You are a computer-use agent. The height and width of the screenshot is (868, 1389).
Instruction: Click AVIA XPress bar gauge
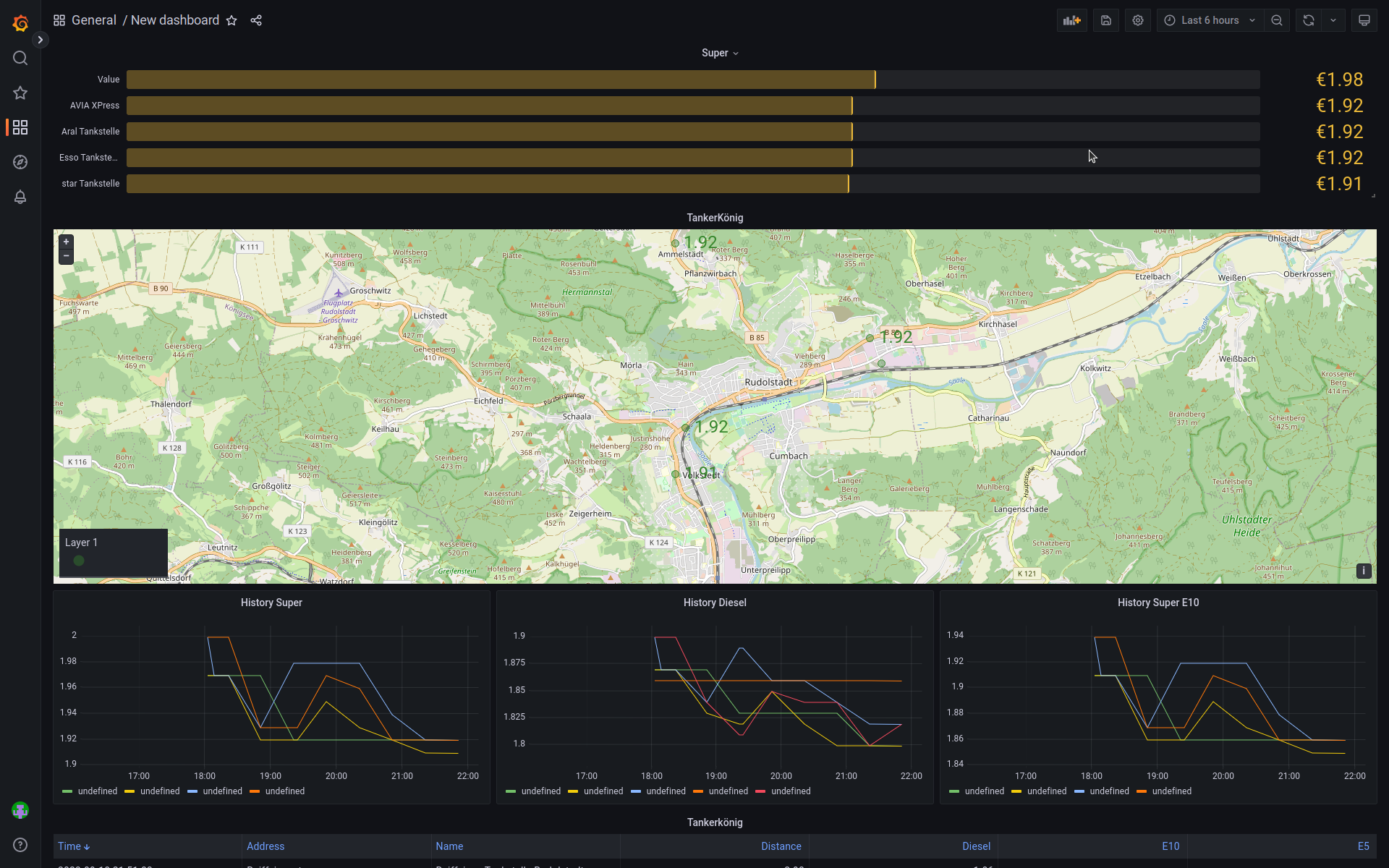tap(693, 106)
